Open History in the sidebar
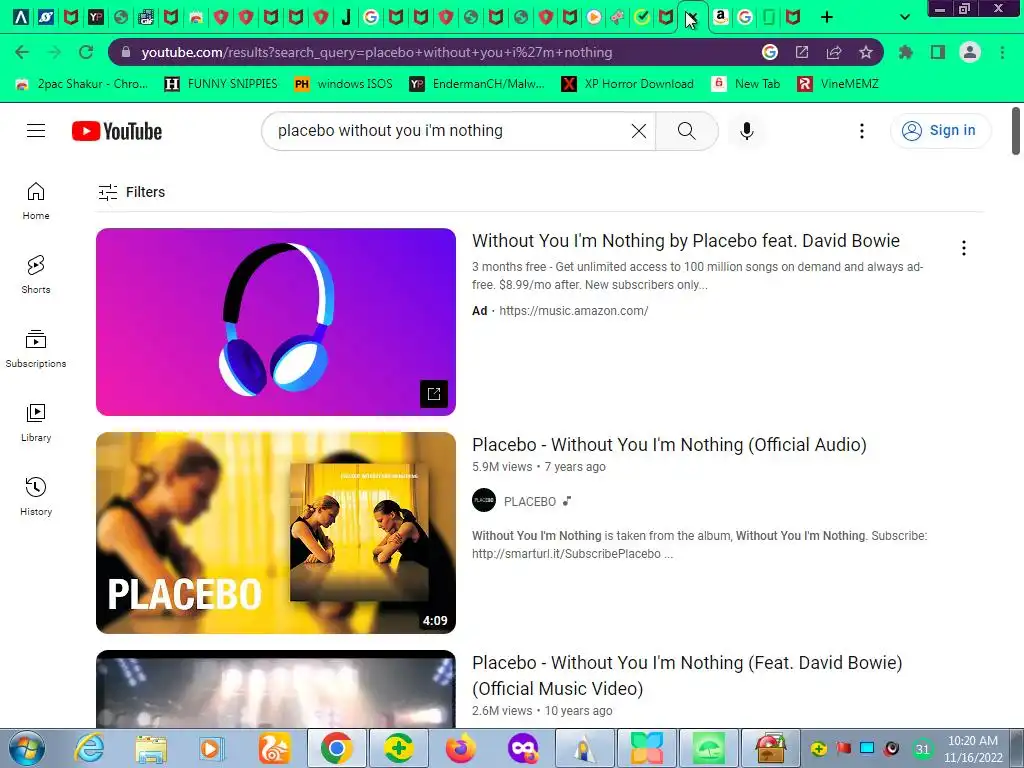This screenshot has width=1024, height=768. click(x=36, y=496)
